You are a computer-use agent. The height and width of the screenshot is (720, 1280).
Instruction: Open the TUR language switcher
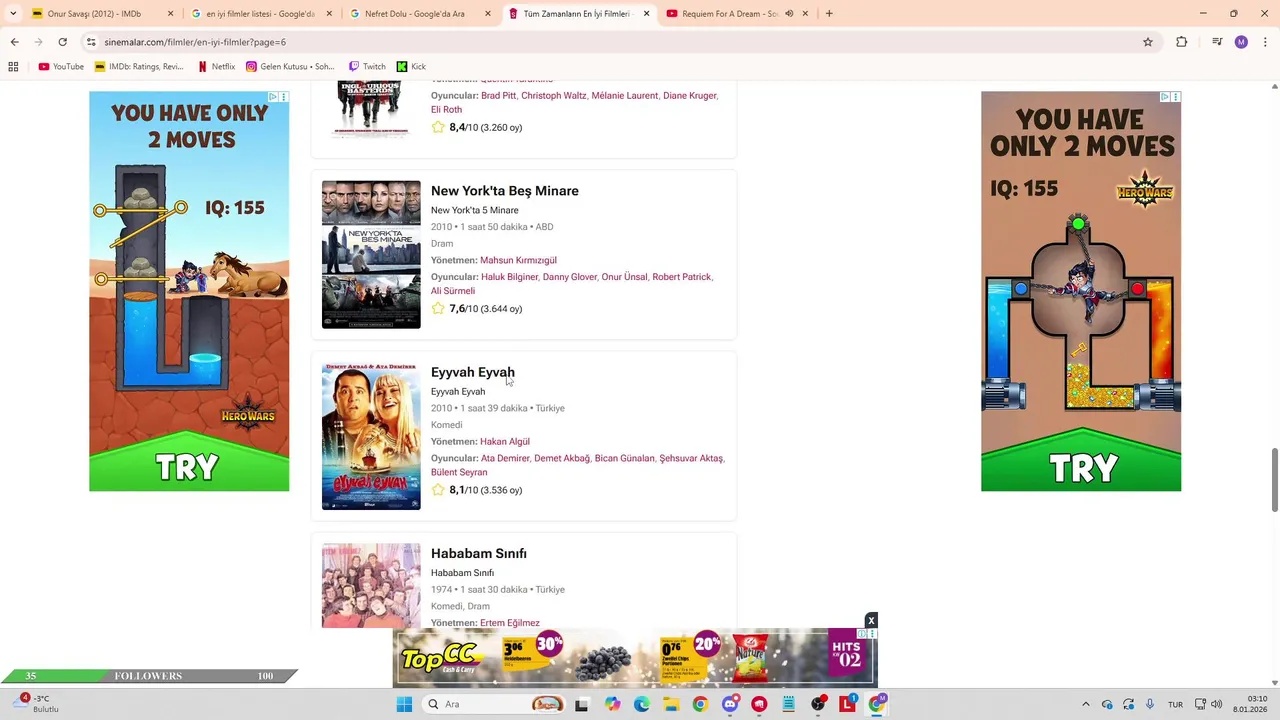coord(1176,704)
